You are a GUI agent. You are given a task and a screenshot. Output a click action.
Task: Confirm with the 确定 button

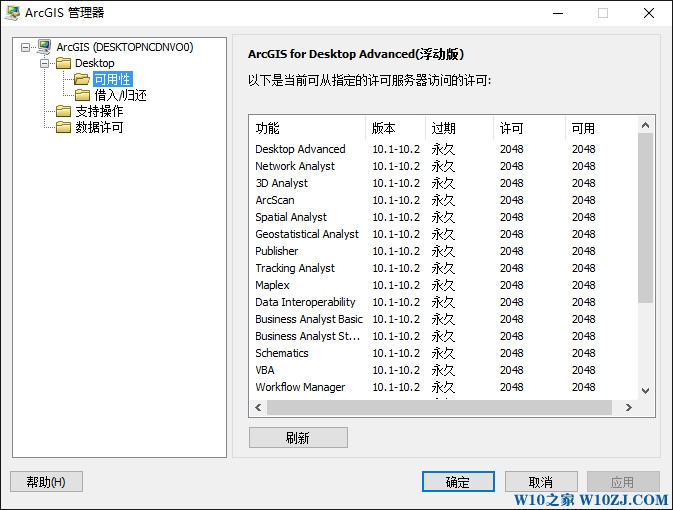(x=458, y=482)
